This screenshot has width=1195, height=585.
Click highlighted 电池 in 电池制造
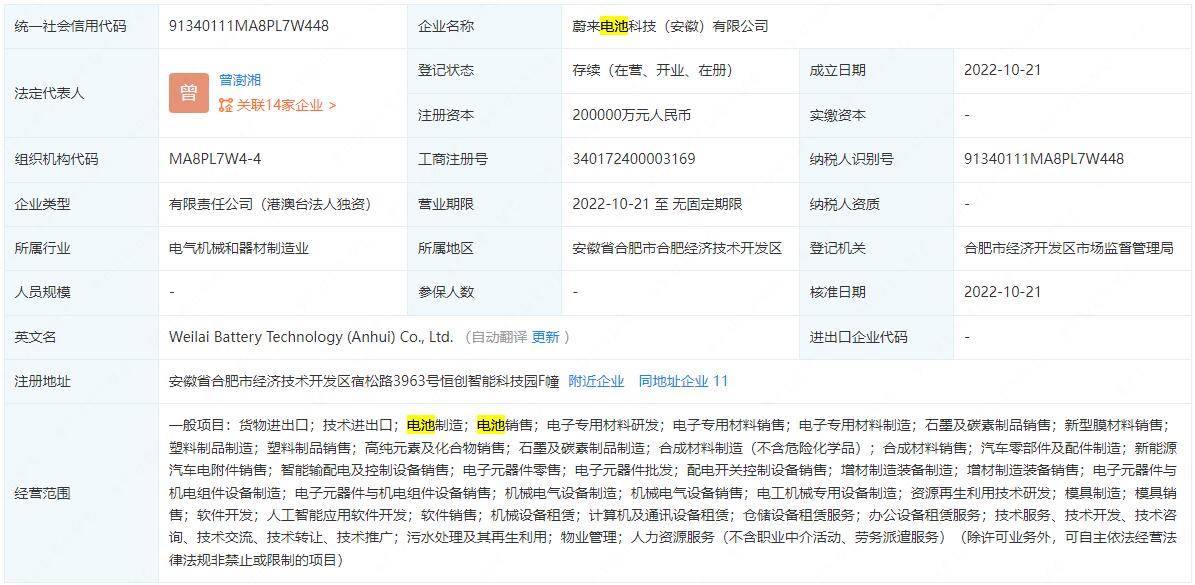(421, 425)
